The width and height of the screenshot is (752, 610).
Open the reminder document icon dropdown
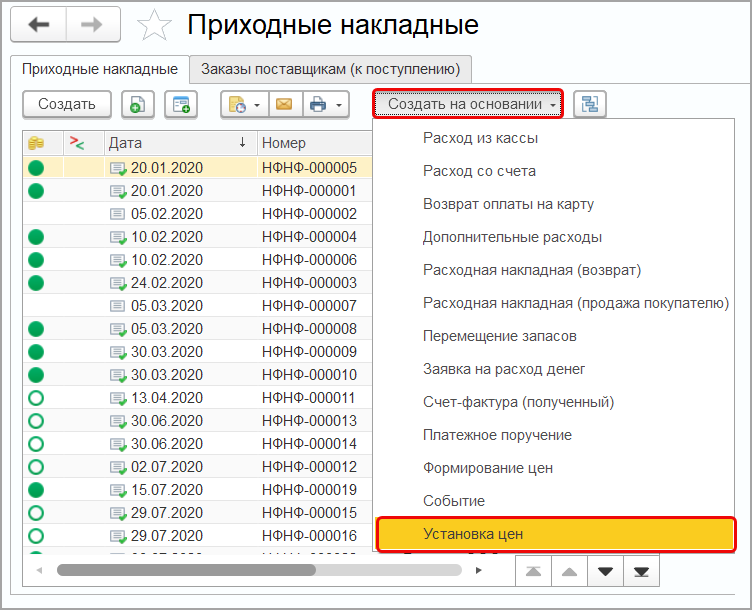pyautogui.click(x=245, y=104)
